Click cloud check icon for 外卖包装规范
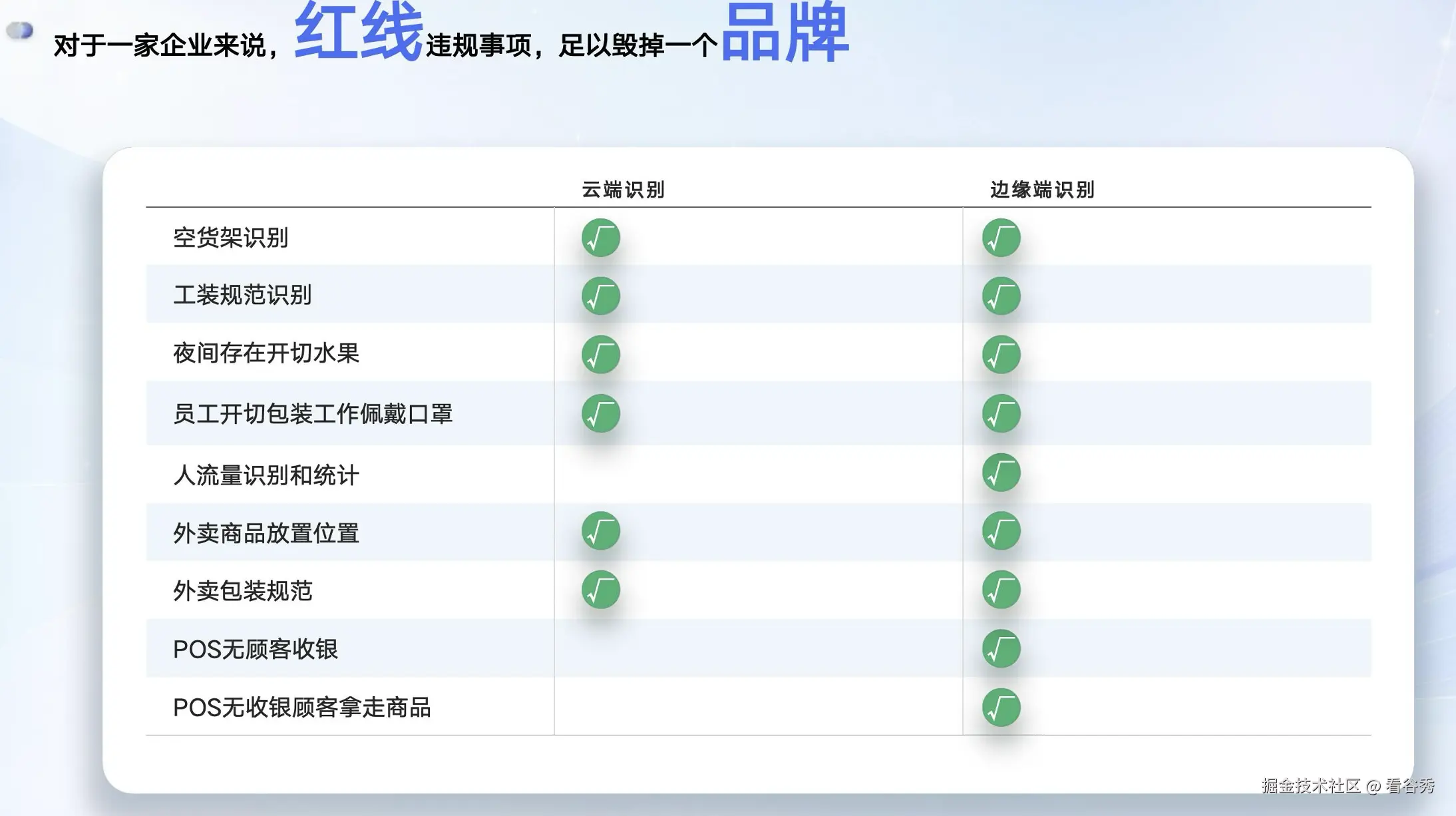This screenshot has width=1456, height=816. point(601,590)
